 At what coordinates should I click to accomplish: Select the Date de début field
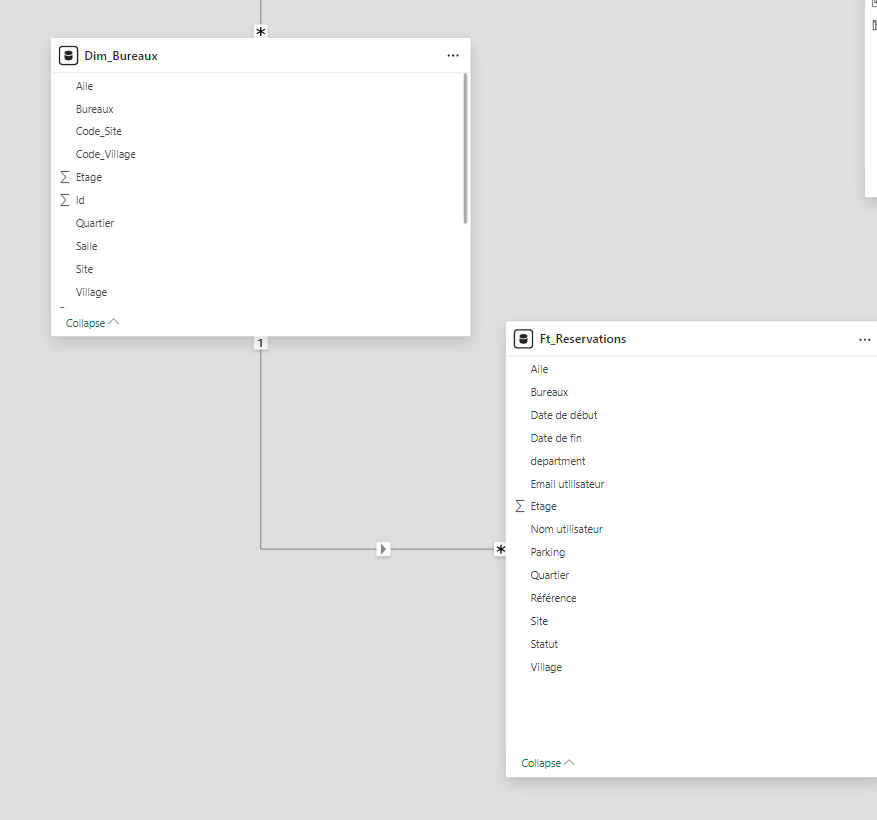[x=564, y=415]
